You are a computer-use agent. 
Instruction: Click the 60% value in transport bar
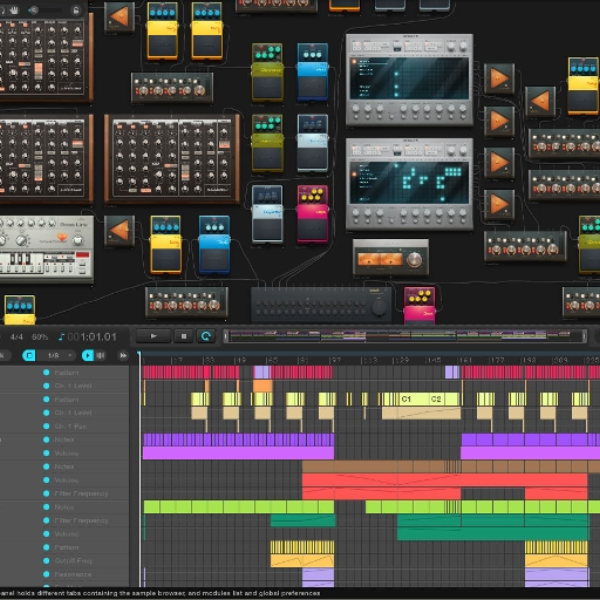pos(40,337)
